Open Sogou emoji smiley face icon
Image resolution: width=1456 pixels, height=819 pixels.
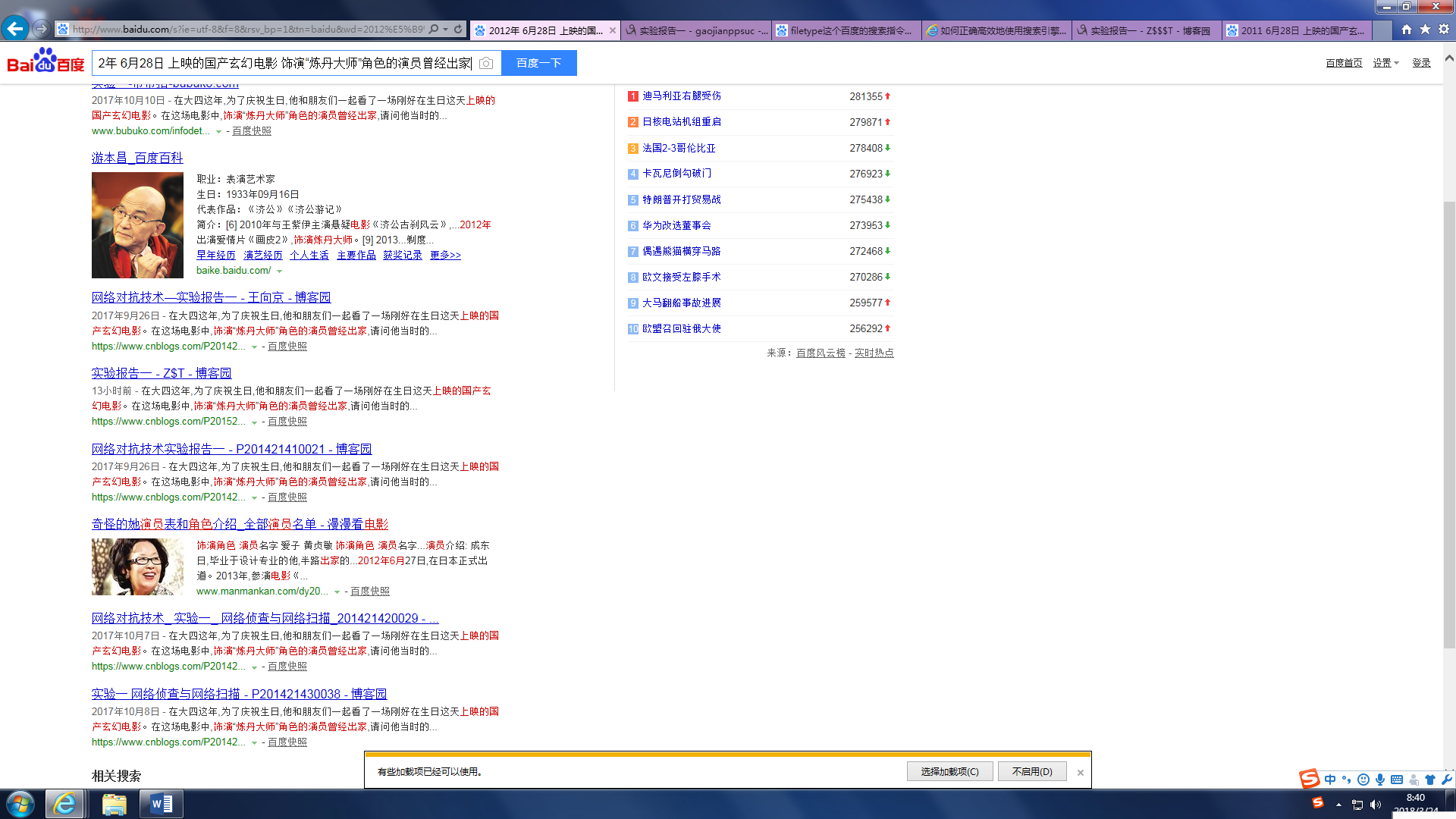(x=1363, y=780)
